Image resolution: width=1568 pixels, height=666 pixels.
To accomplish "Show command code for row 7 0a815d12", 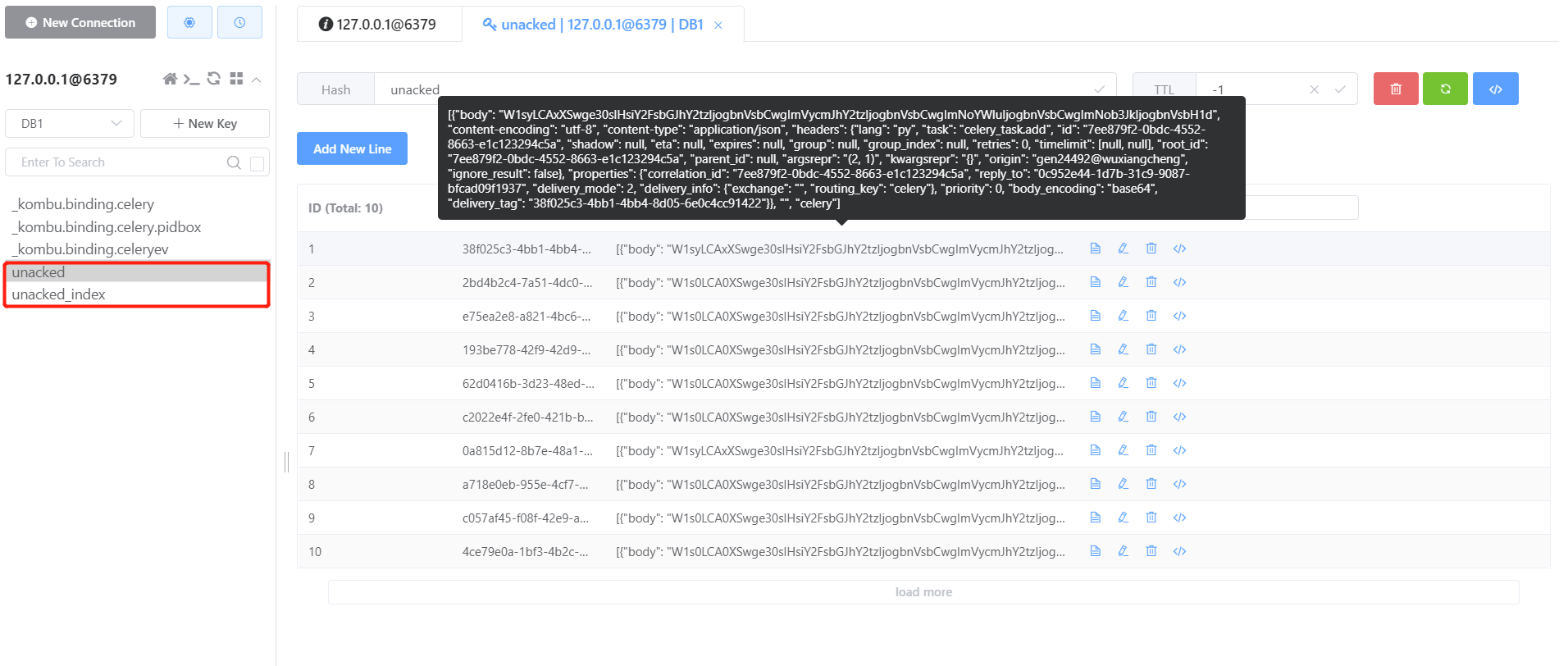I will [1180, 450].
